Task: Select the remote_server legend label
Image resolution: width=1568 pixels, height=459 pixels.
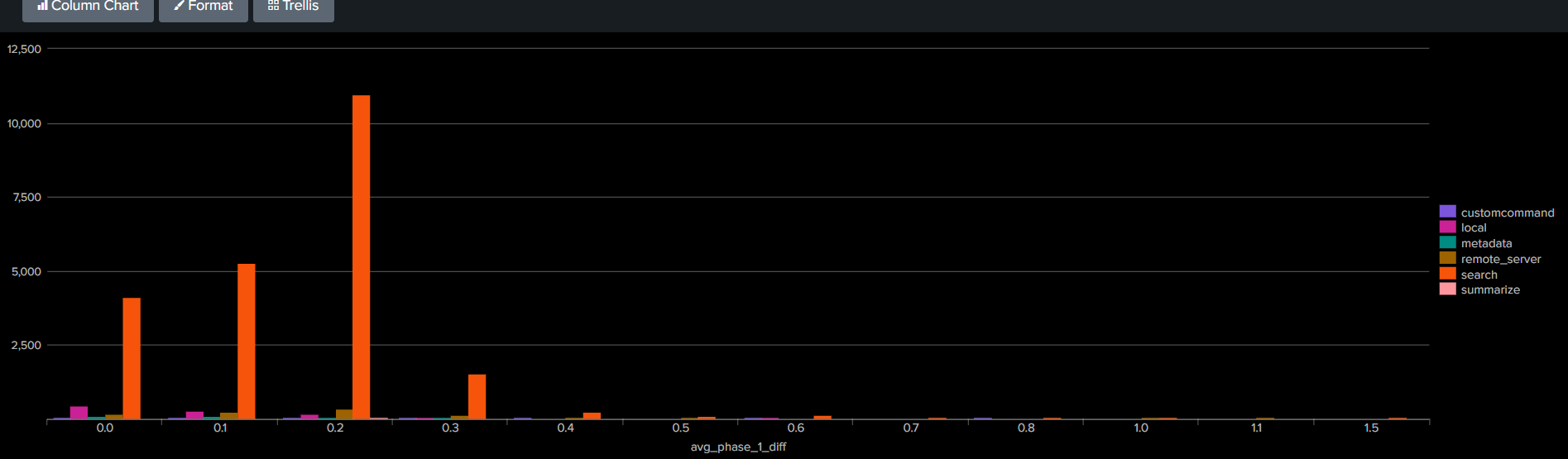Action: pos(1501,259)
